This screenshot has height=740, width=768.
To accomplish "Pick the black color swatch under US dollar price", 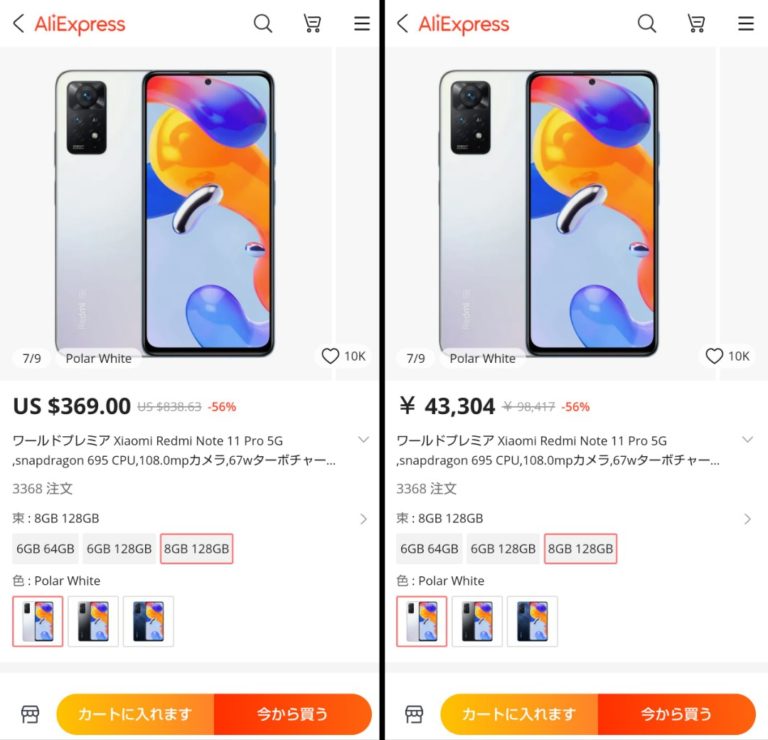I will tap(93, 621).
